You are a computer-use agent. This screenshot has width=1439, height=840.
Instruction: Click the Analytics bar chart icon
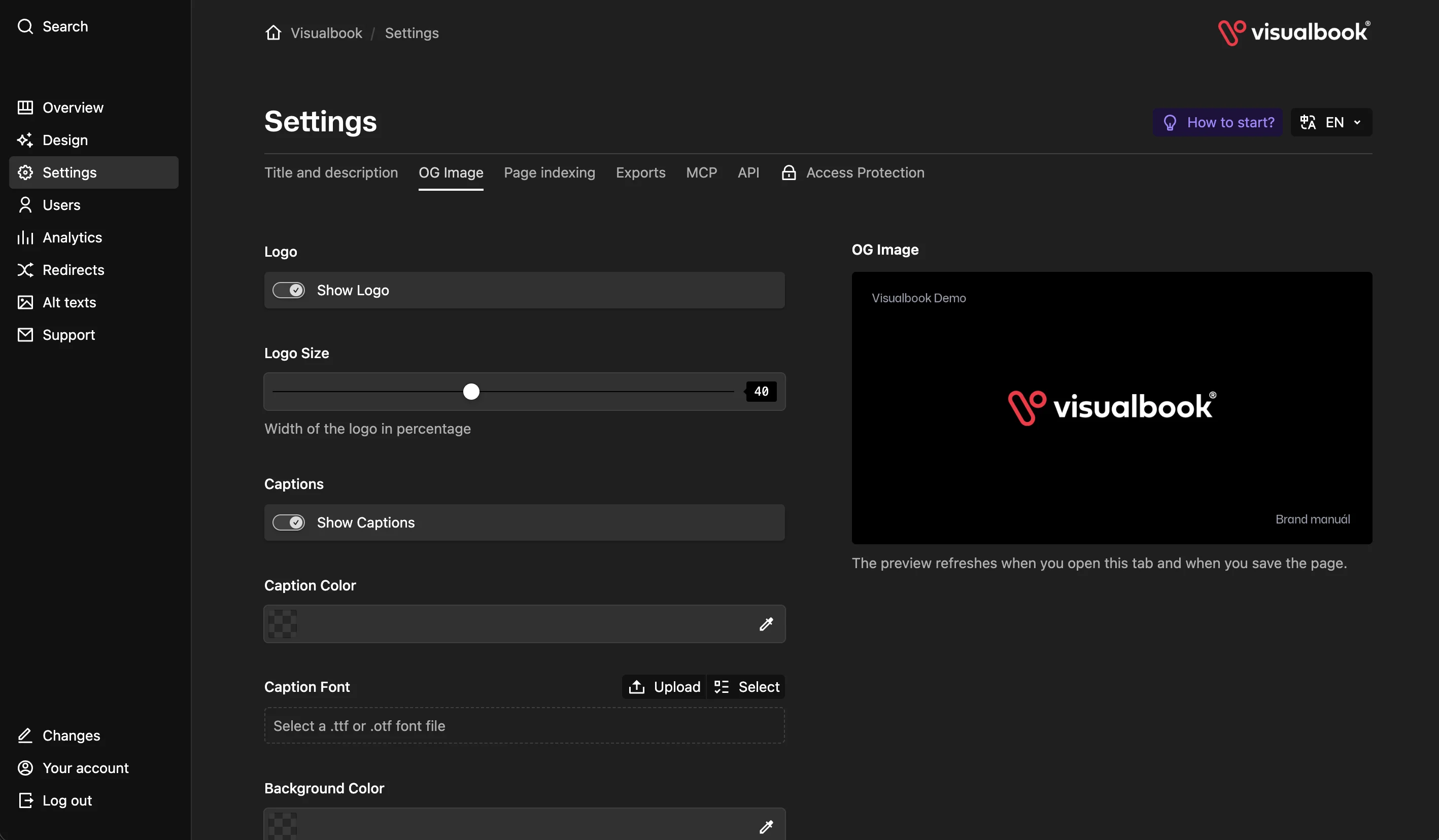[x=25, y=237]
